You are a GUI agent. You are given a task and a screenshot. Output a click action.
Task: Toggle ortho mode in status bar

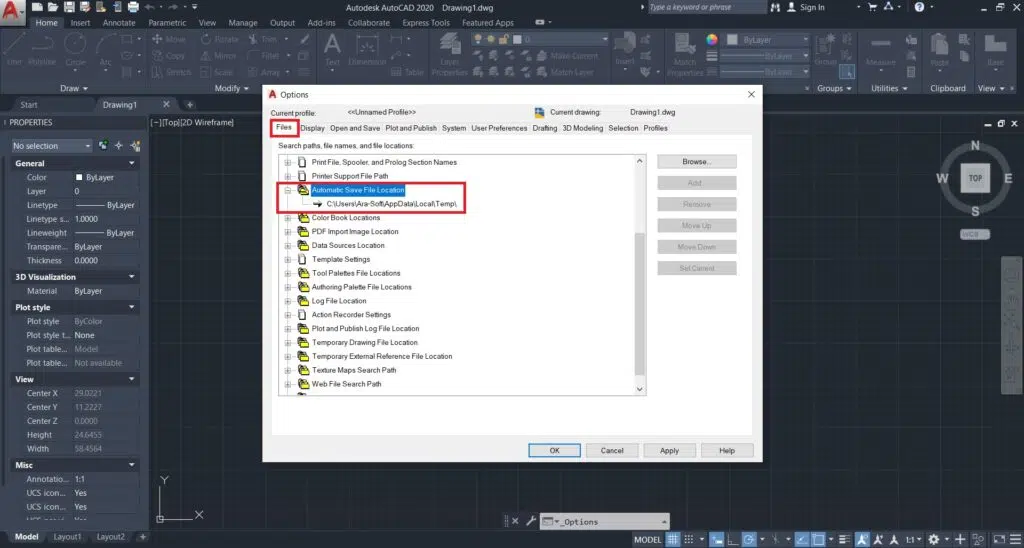click(x=734, y=540)
